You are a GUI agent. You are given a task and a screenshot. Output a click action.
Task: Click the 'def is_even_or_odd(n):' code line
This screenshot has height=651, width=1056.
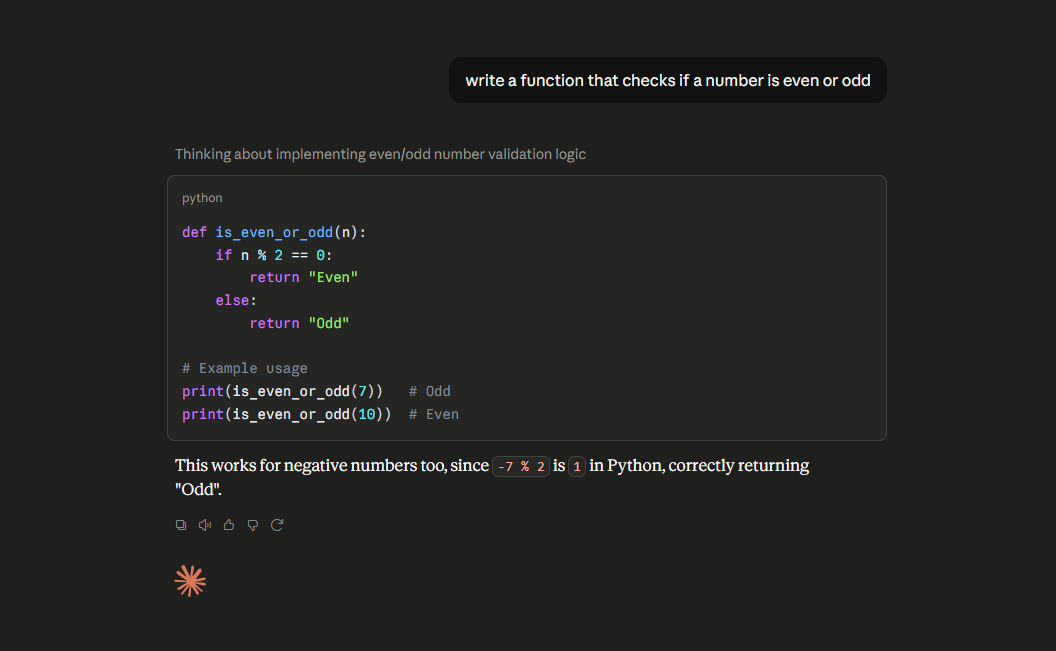pos(273,232)
